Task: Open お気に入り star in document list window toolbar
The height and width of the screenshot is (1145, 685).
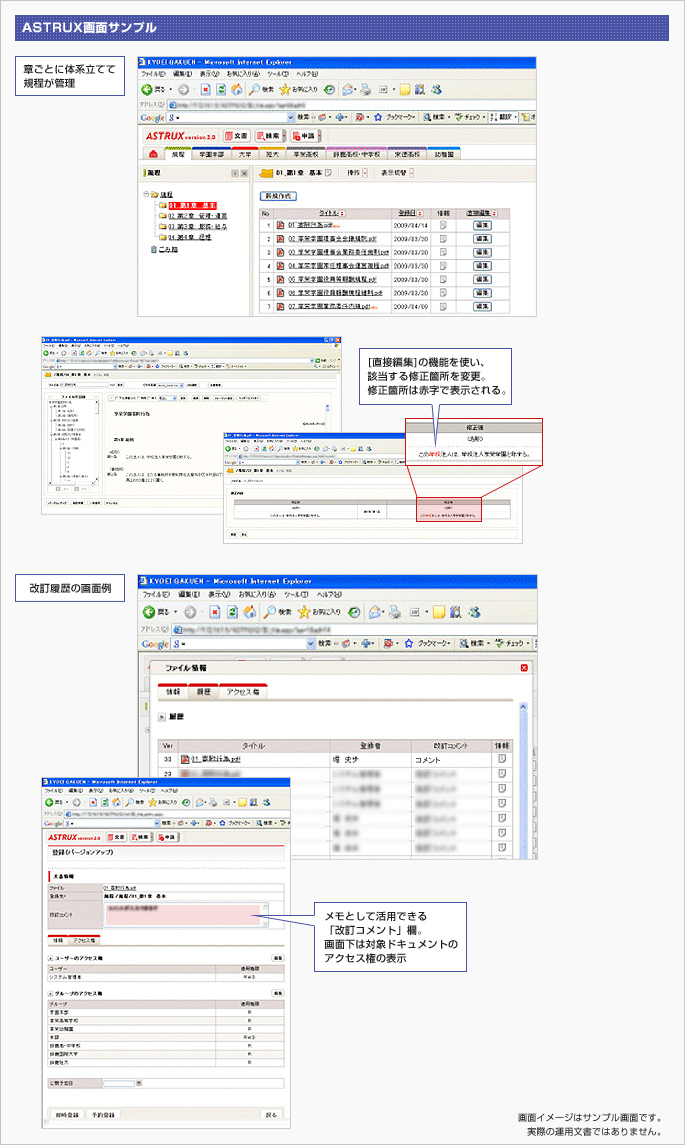Action: tap(285, 89)
